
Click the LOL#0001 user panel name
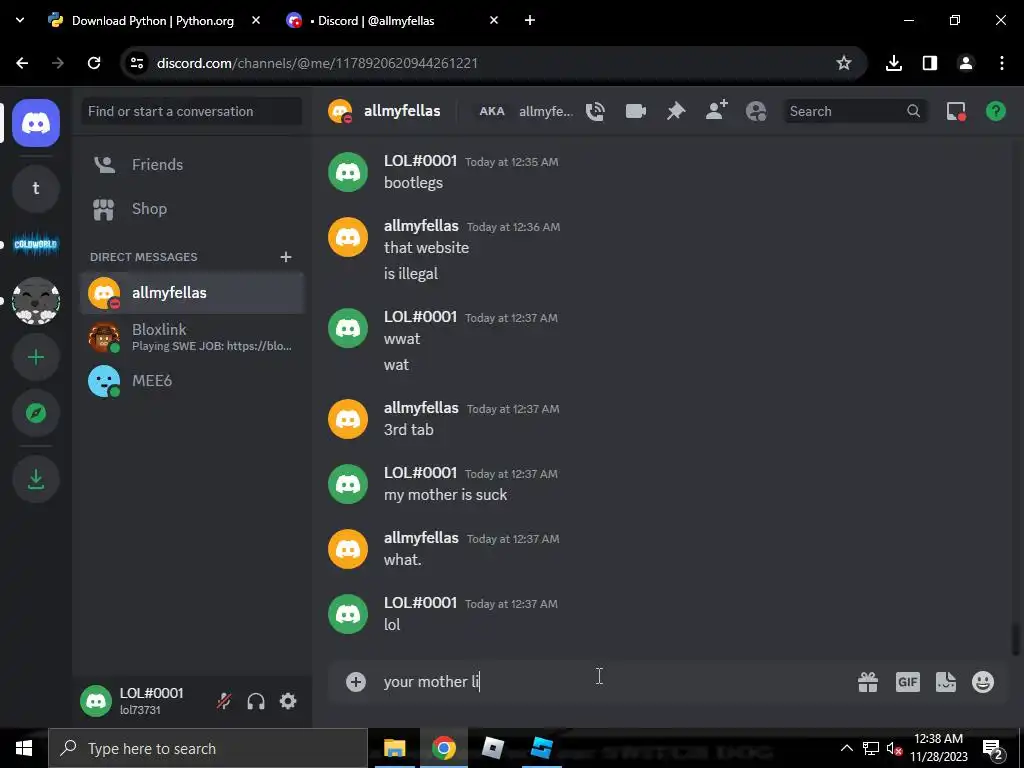[152, 694]
